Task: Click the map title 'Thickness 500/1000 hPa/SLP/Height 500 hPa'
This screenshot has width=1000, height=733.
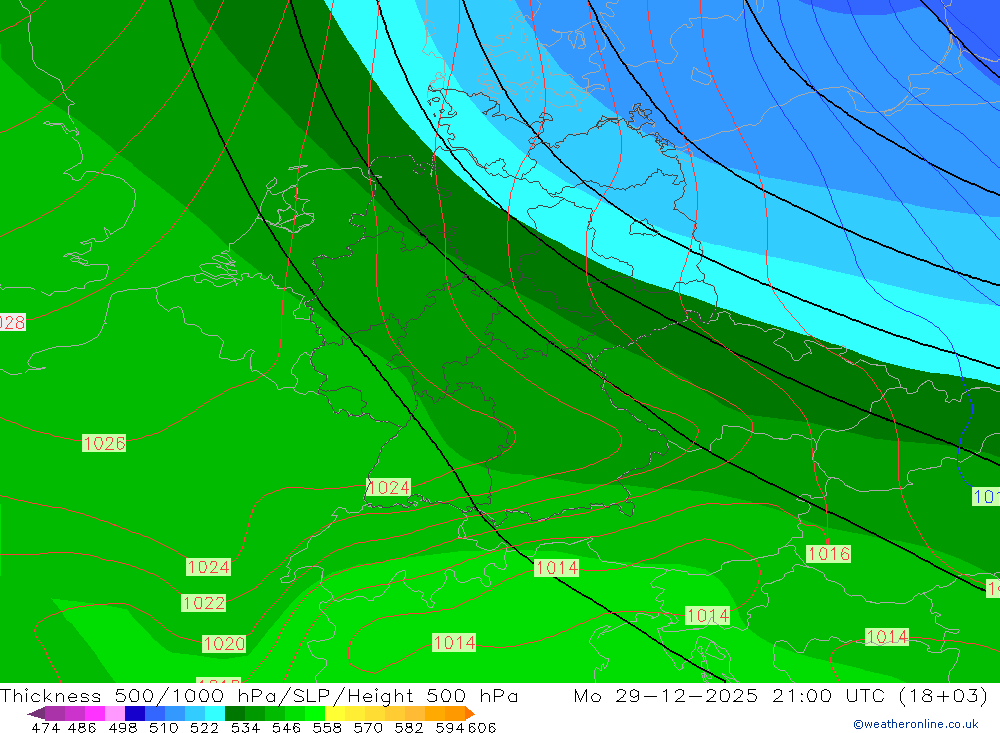Action: click(x=259, y=695)
